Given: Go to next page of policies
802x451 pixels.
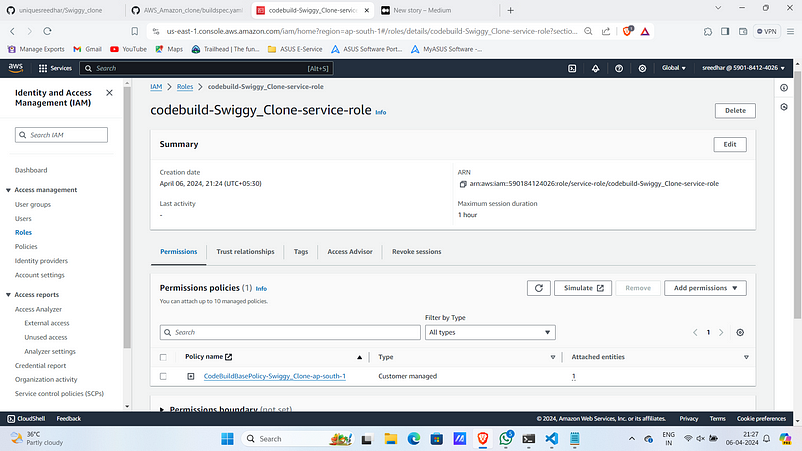Looking at the screenshot, I should coord(721,332).
